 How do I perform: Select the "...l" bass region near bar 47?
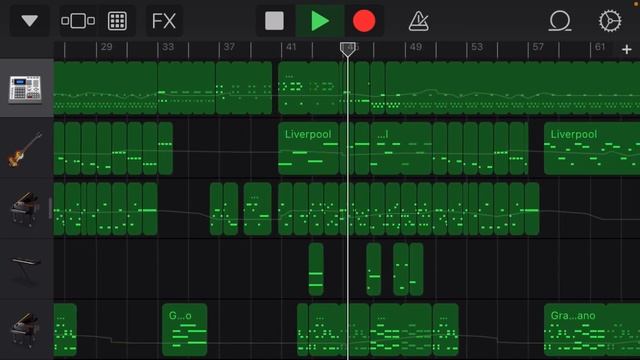401,149
